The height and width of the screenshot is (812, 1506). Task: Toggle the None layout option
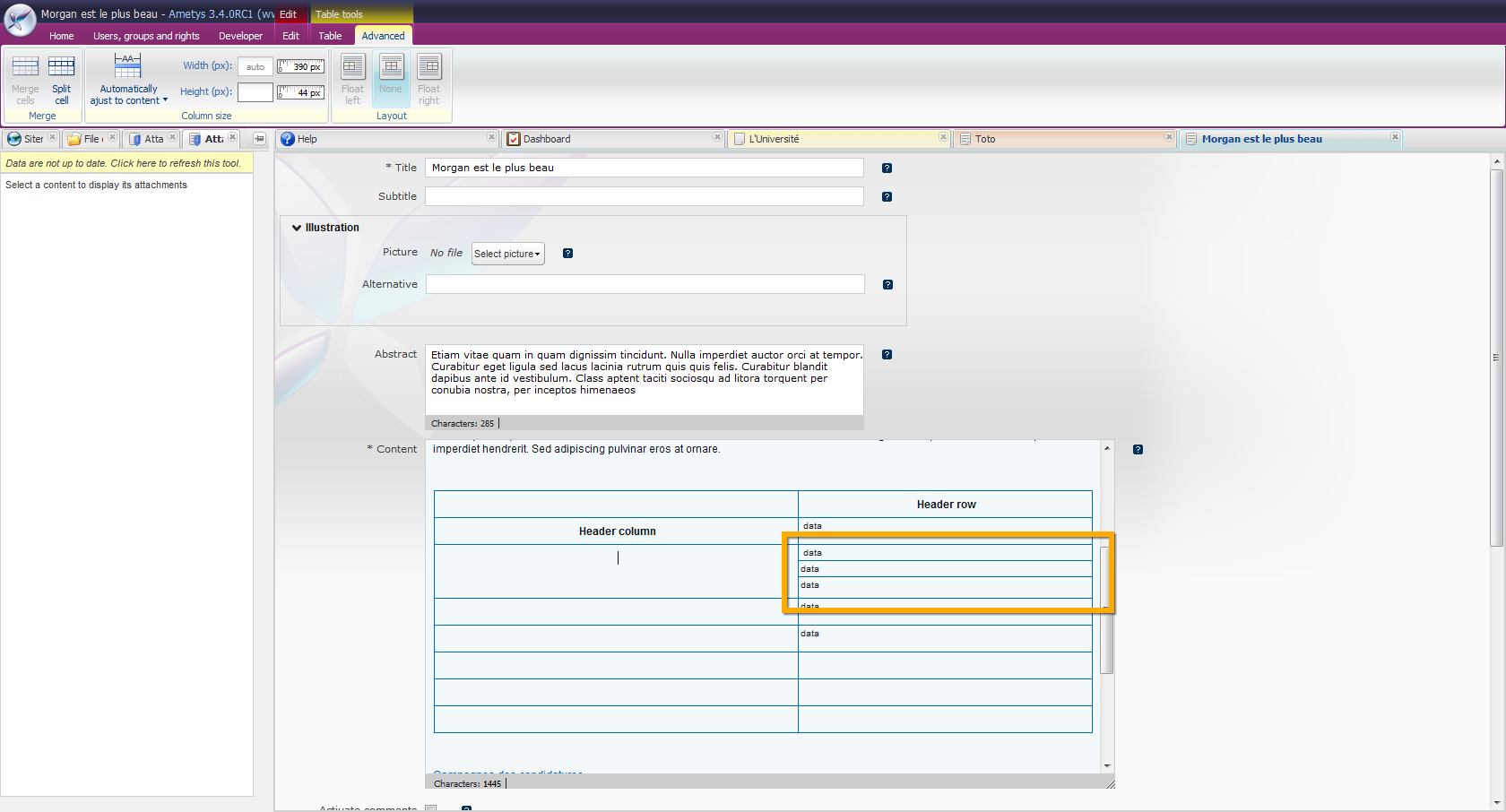(x=391, y=79)
